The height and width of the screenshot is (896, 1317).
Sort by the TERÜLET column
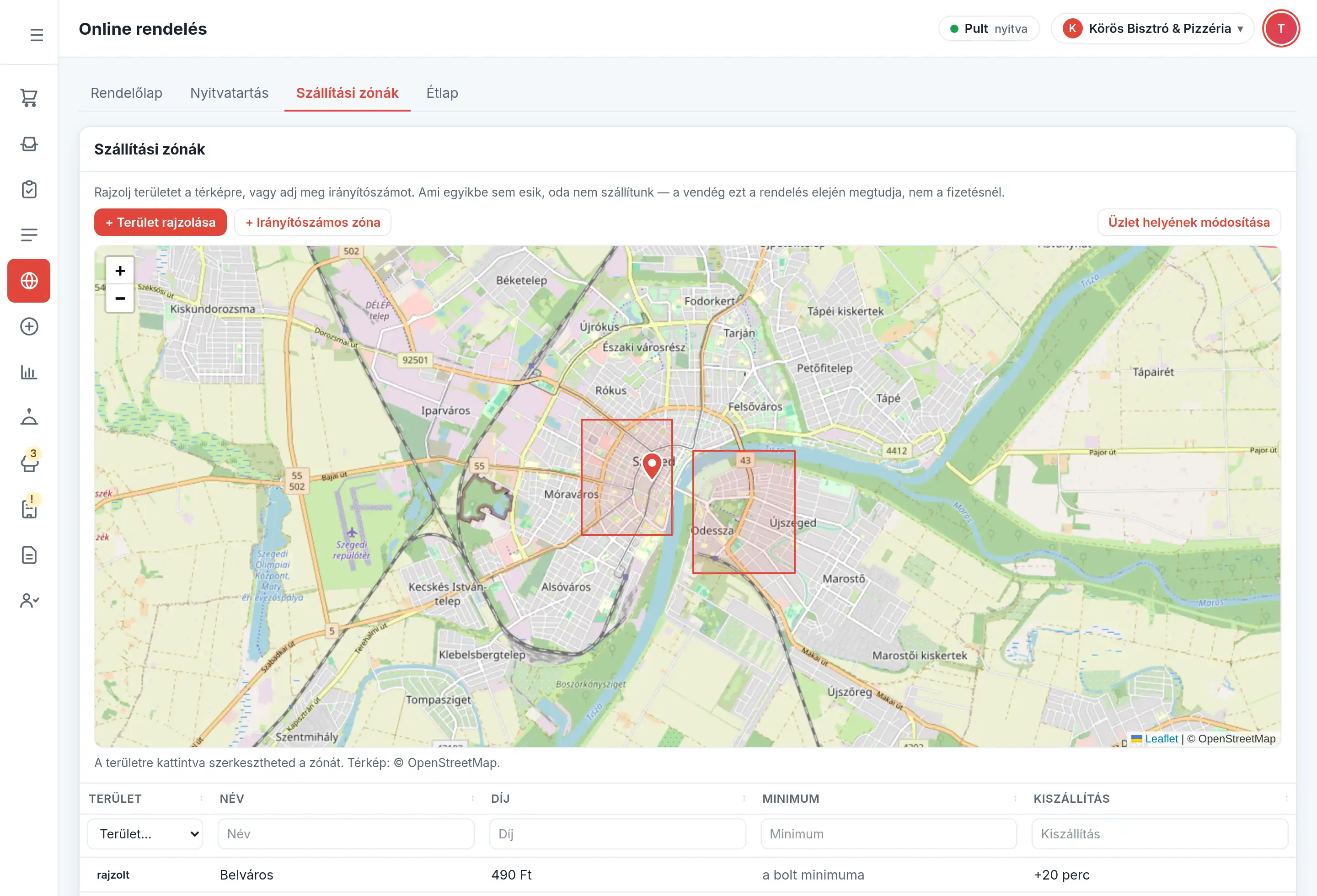(145, 799)
